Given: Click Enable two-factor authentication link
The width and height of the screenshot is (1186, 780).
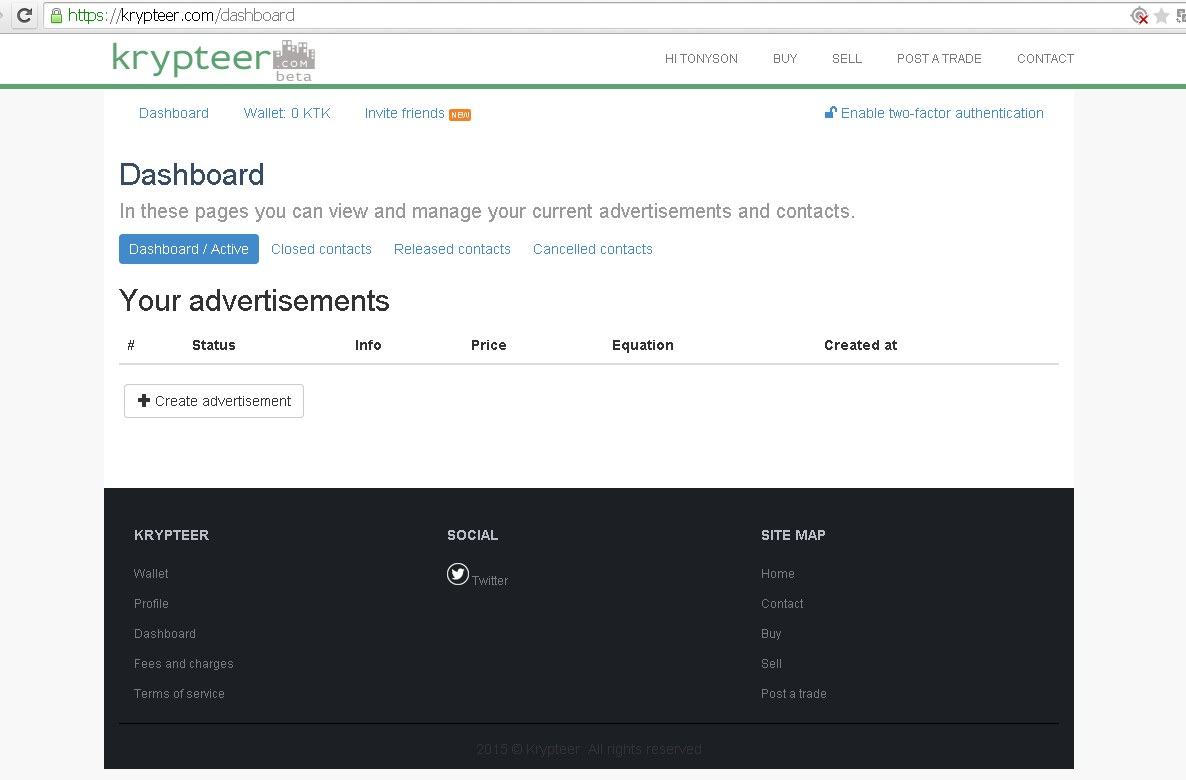Looking at the screenshot, I should [942, 113].
